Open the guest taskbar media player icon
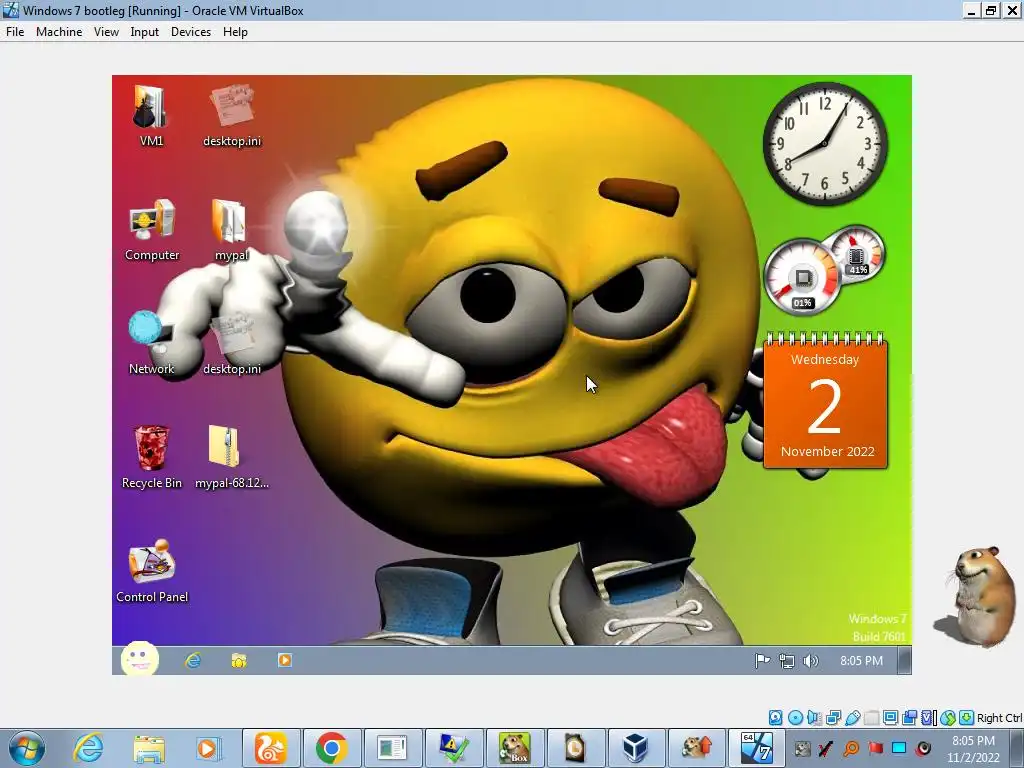This screenshot has width=1024, height=768. coord(285,661)
